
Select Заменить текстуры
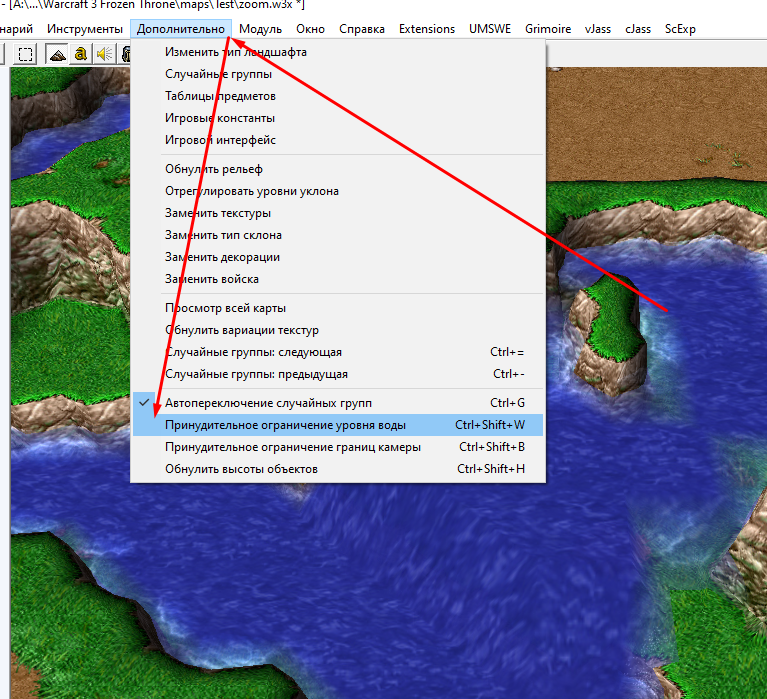pos(338,213)
